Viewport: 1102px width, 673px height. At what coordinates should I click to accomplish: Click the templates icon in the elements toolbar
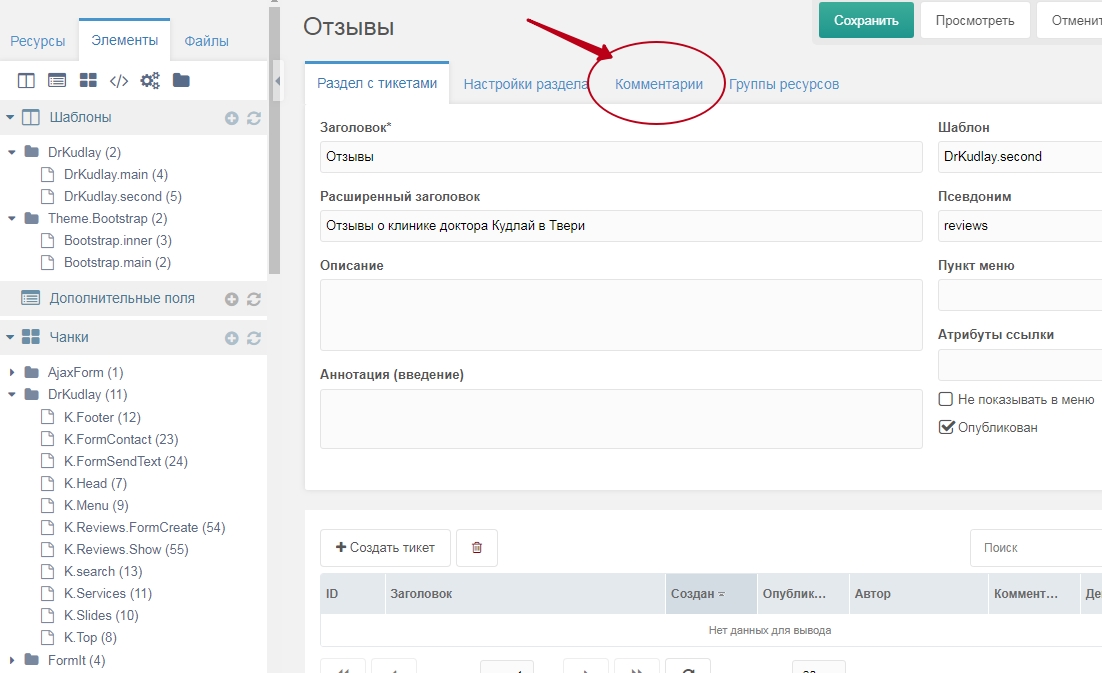26,81
